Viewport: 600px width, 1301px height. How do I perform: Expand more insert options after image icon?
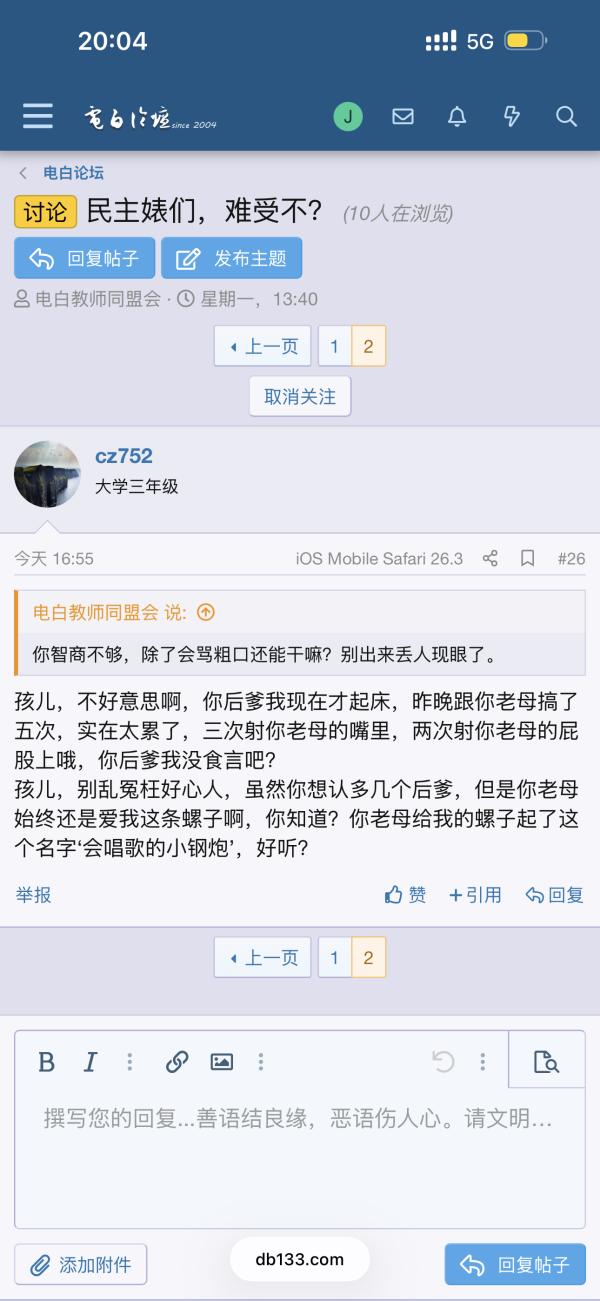click(261, 1061)
